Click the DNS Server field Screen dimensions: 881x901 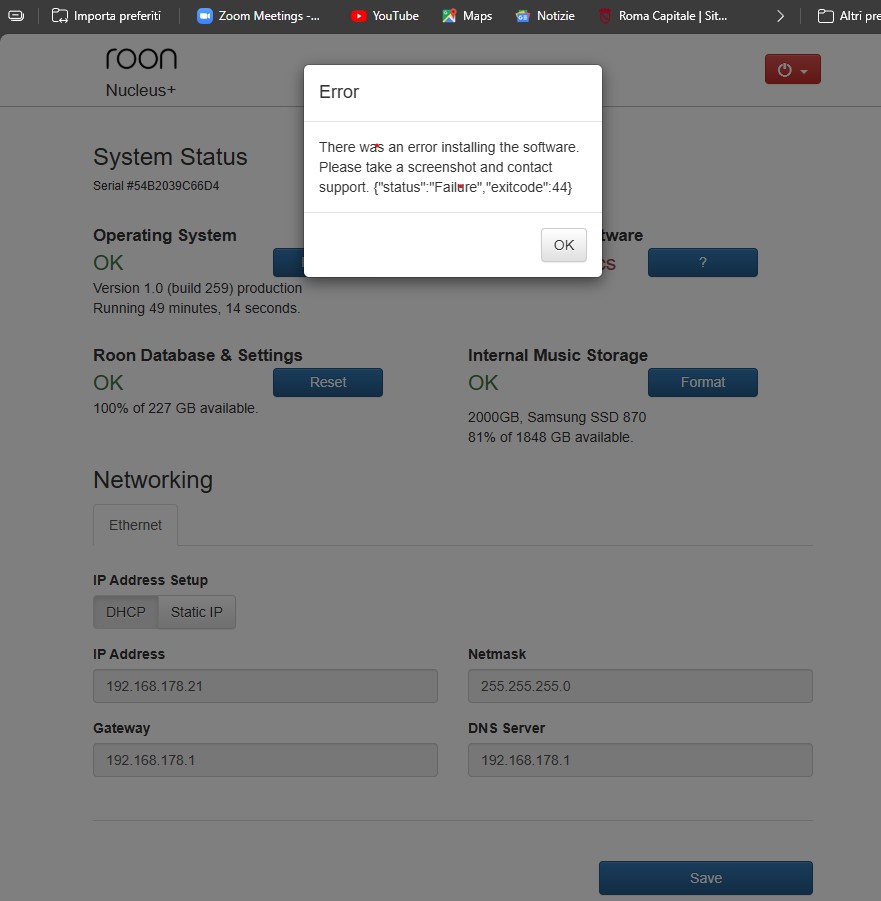coord(640,760)
